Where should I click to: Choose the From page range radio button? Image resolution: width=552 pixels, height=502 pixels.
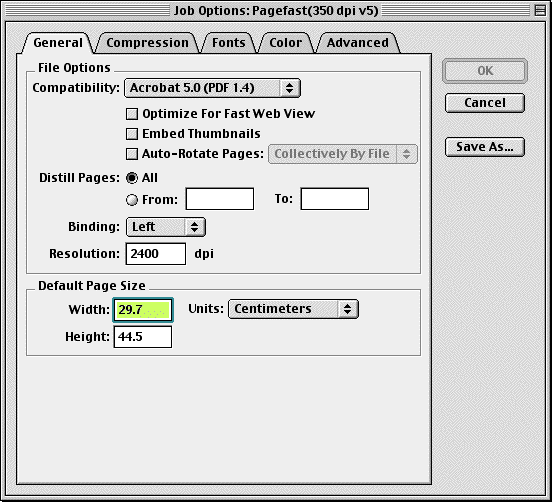click(x=132, y=200)
